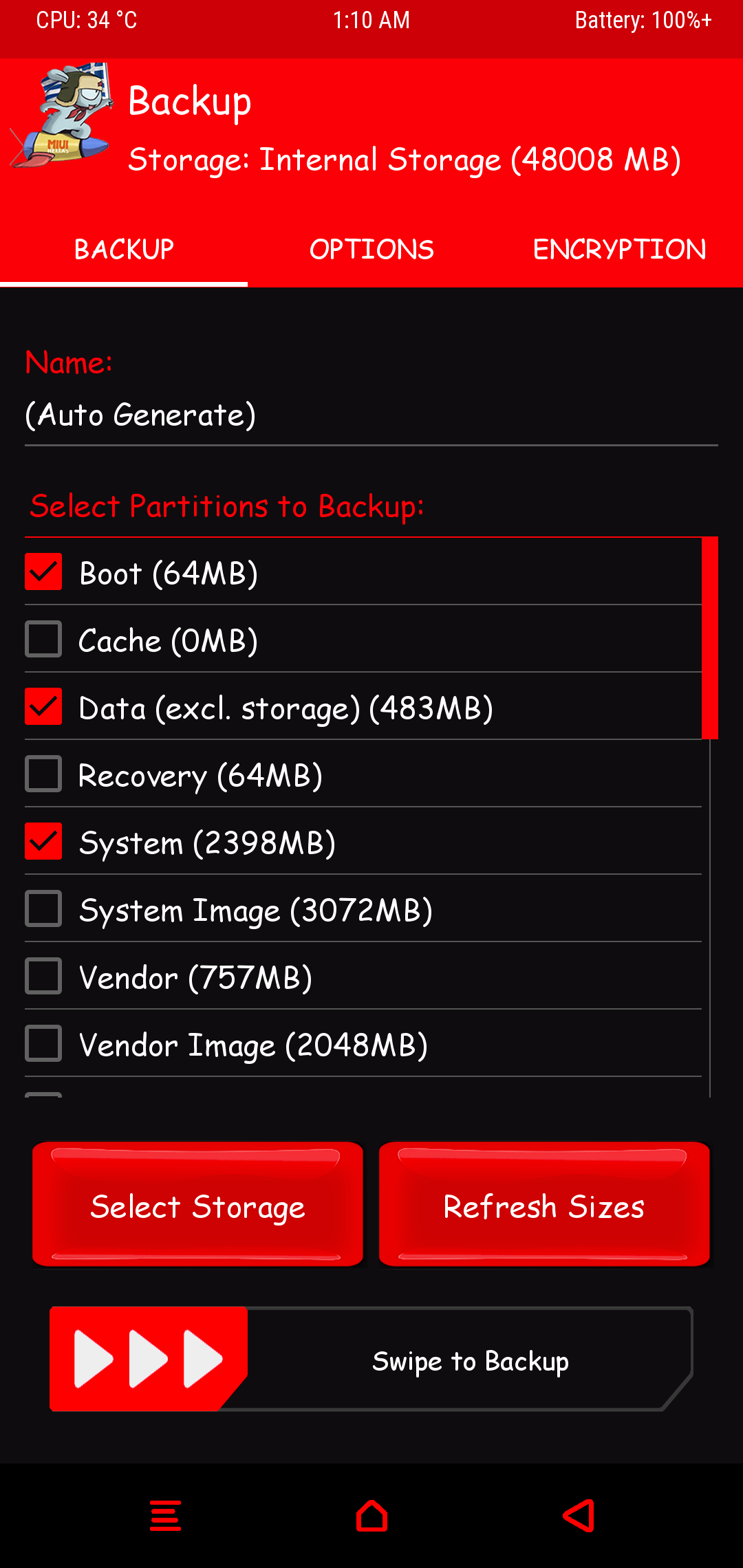Enable Vendor Image backup checkbox
This screenshot has width=743, height=1568.
[43, 1044]
